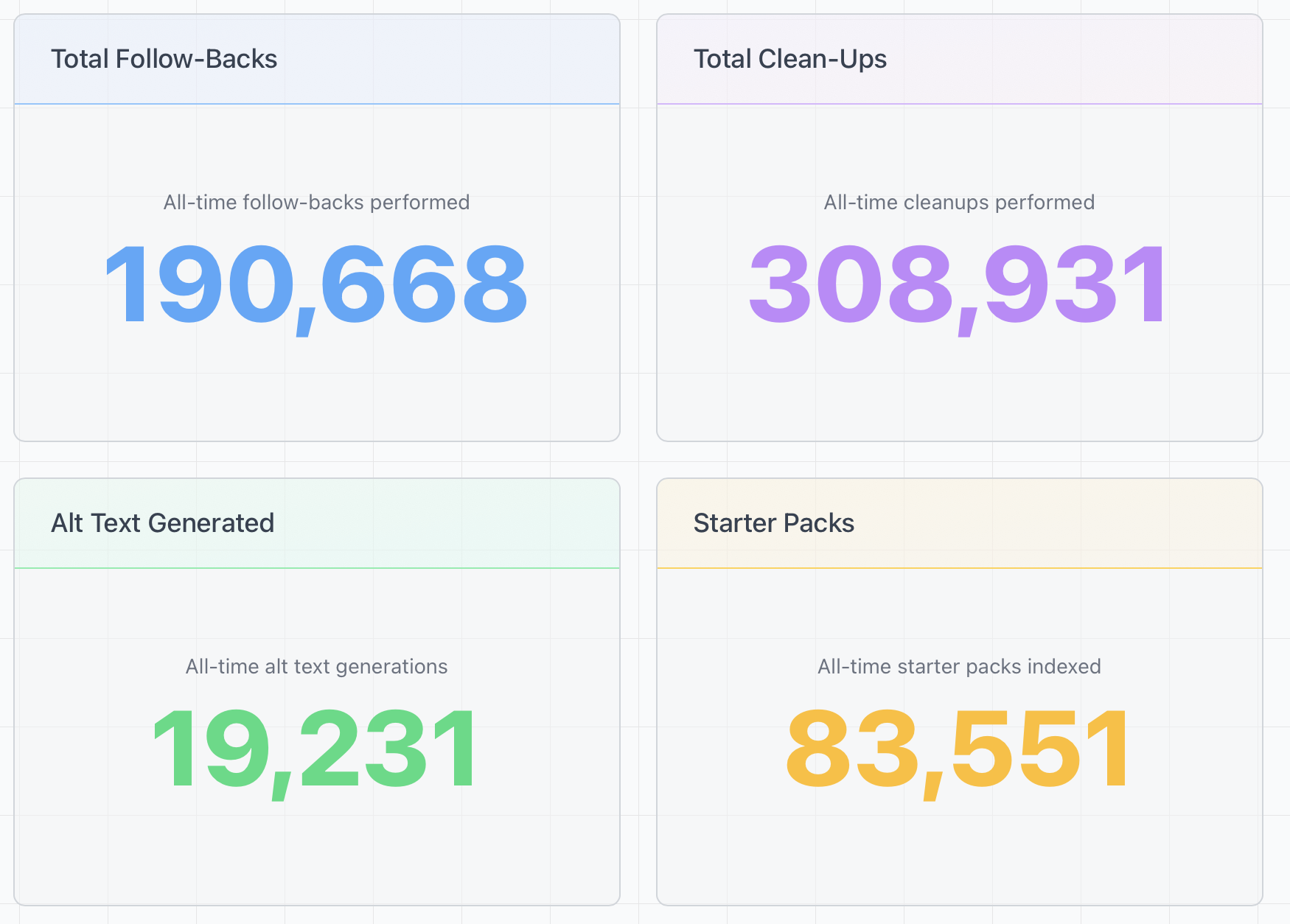Click 'All-time alt text generations' caption
Image resolution: width=1290 pixels, height=924 pixels.
coord(317,667)
